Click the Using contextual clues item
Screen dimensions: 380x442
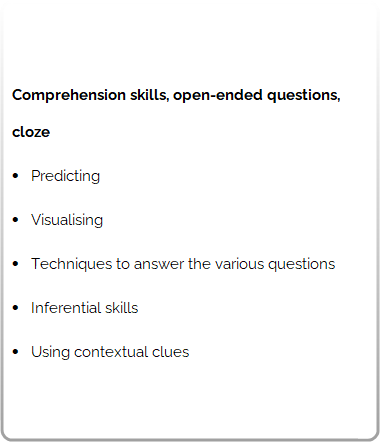coord(110,352)
